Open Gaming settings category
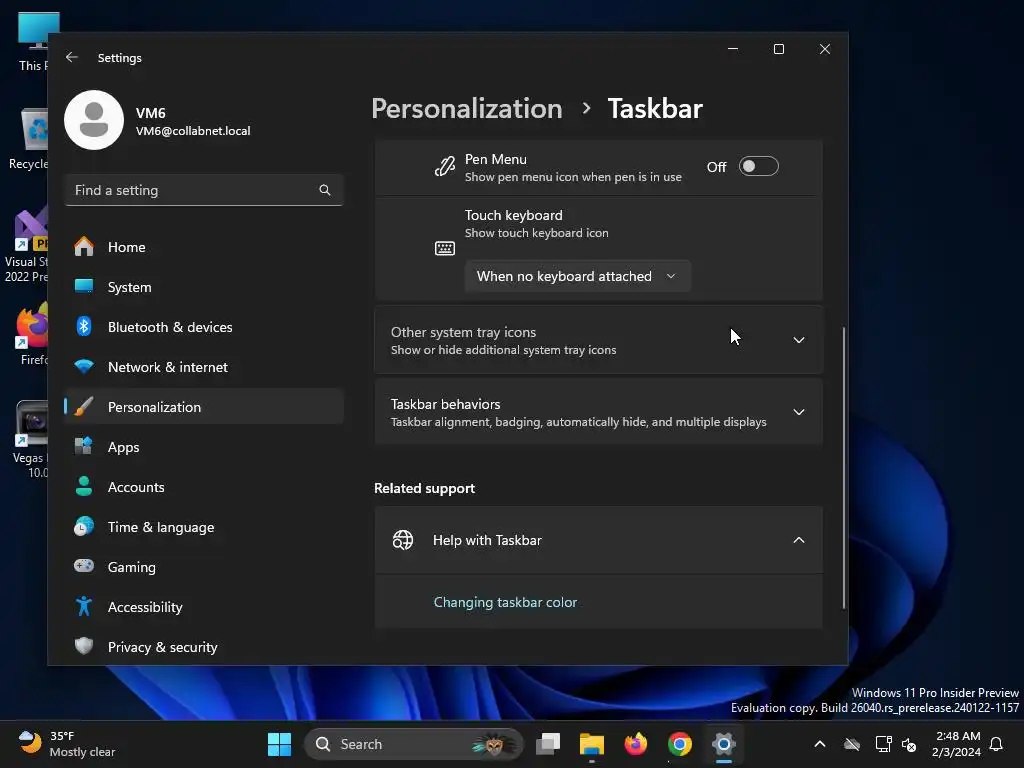This screenshot has height=768, width=1024. point(204,566)
